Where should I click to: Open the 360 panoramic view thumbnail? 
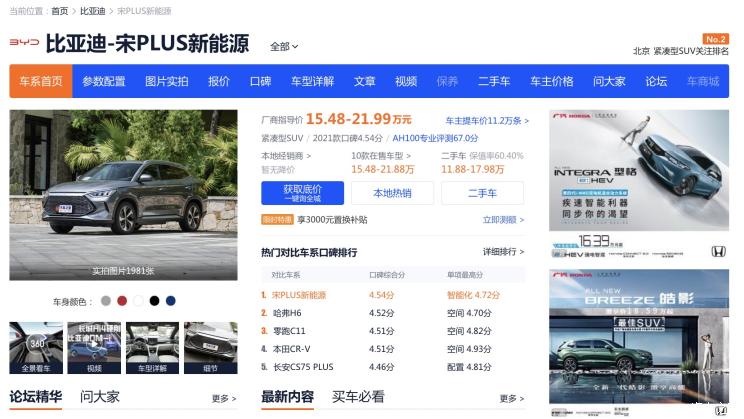click(35, 347)
